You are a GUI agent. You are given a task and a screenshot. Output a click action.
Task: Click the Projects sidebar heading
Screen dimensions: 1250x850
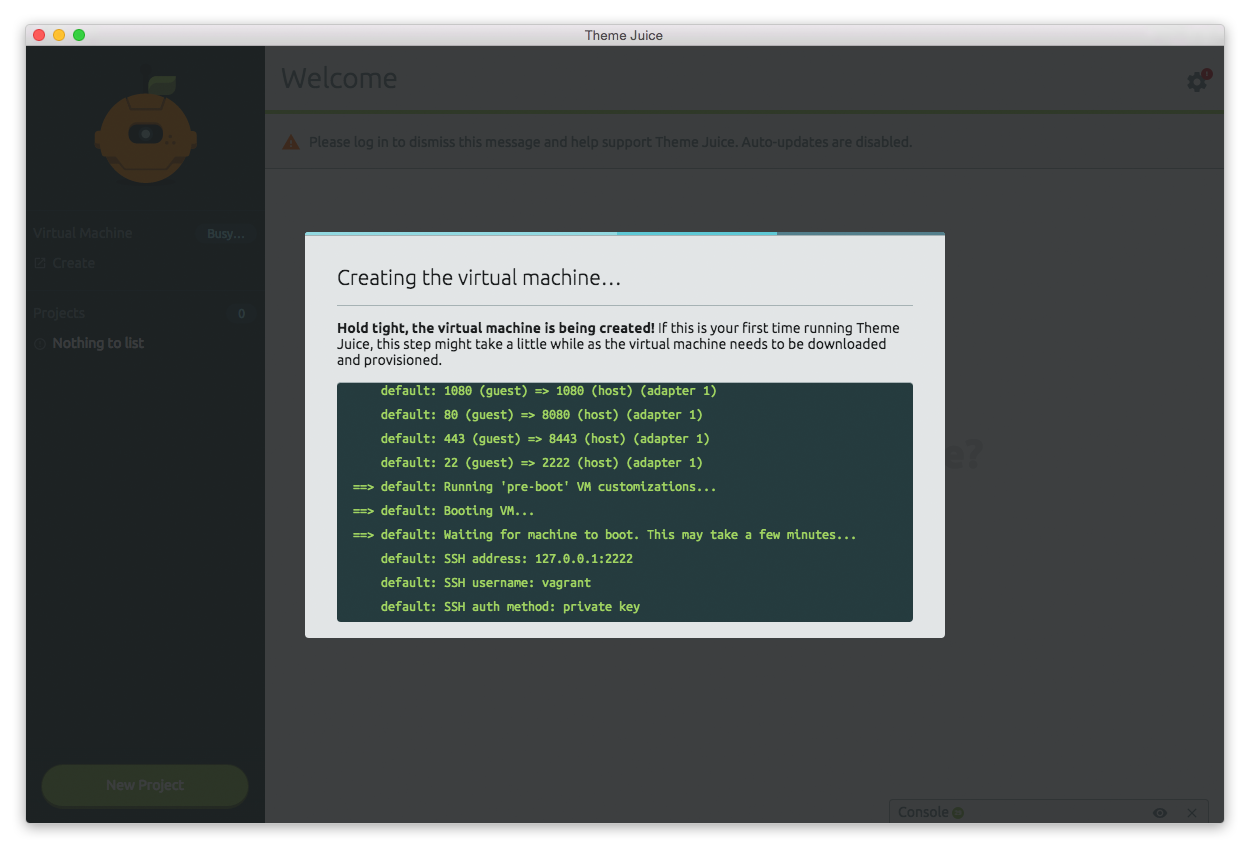click(59, 313)
